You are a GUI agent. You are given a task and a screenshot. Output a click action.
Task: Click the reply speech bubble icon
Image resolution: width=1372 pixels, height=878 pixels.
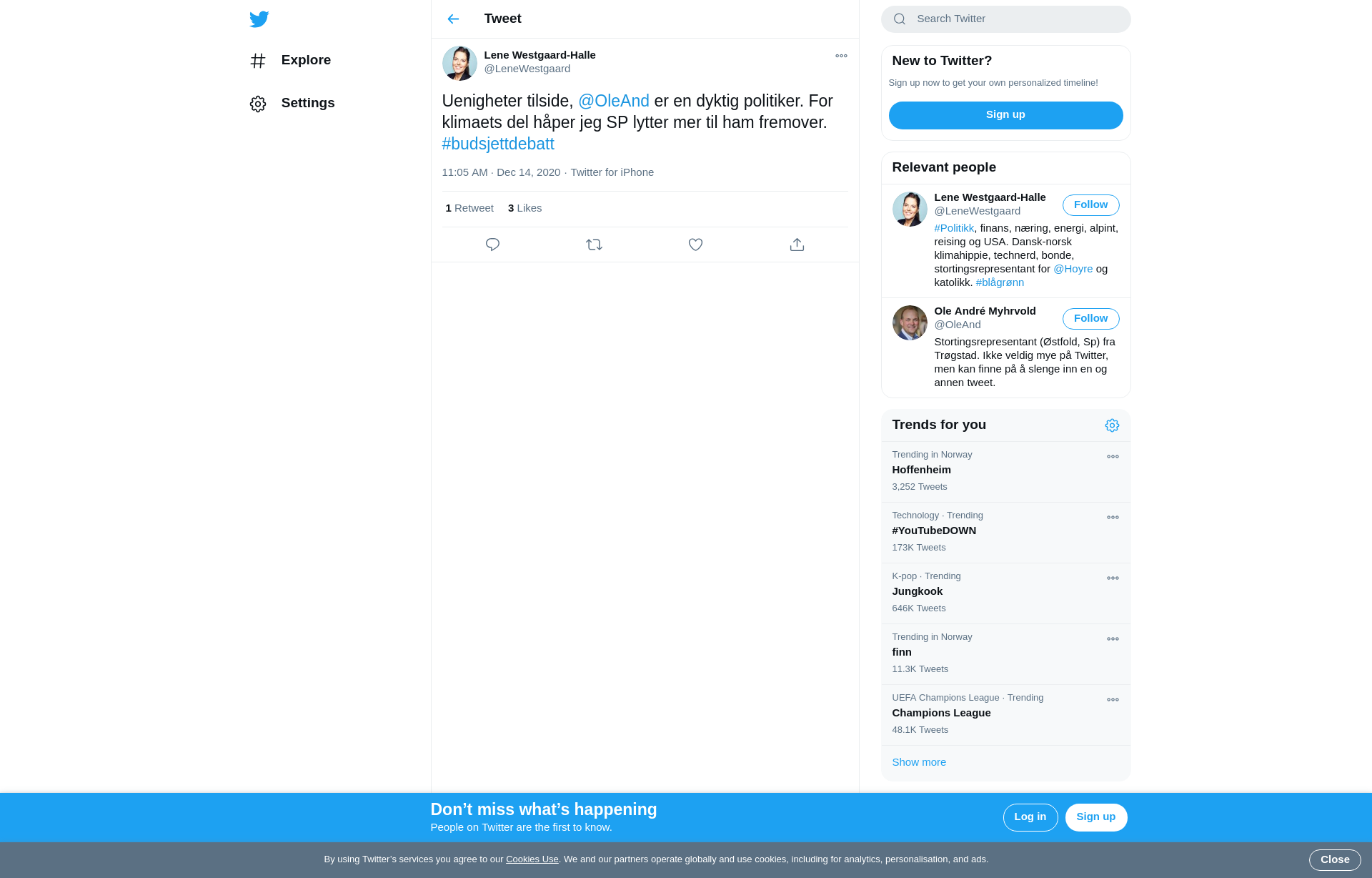pyautogui.click(x=492, y=245)
